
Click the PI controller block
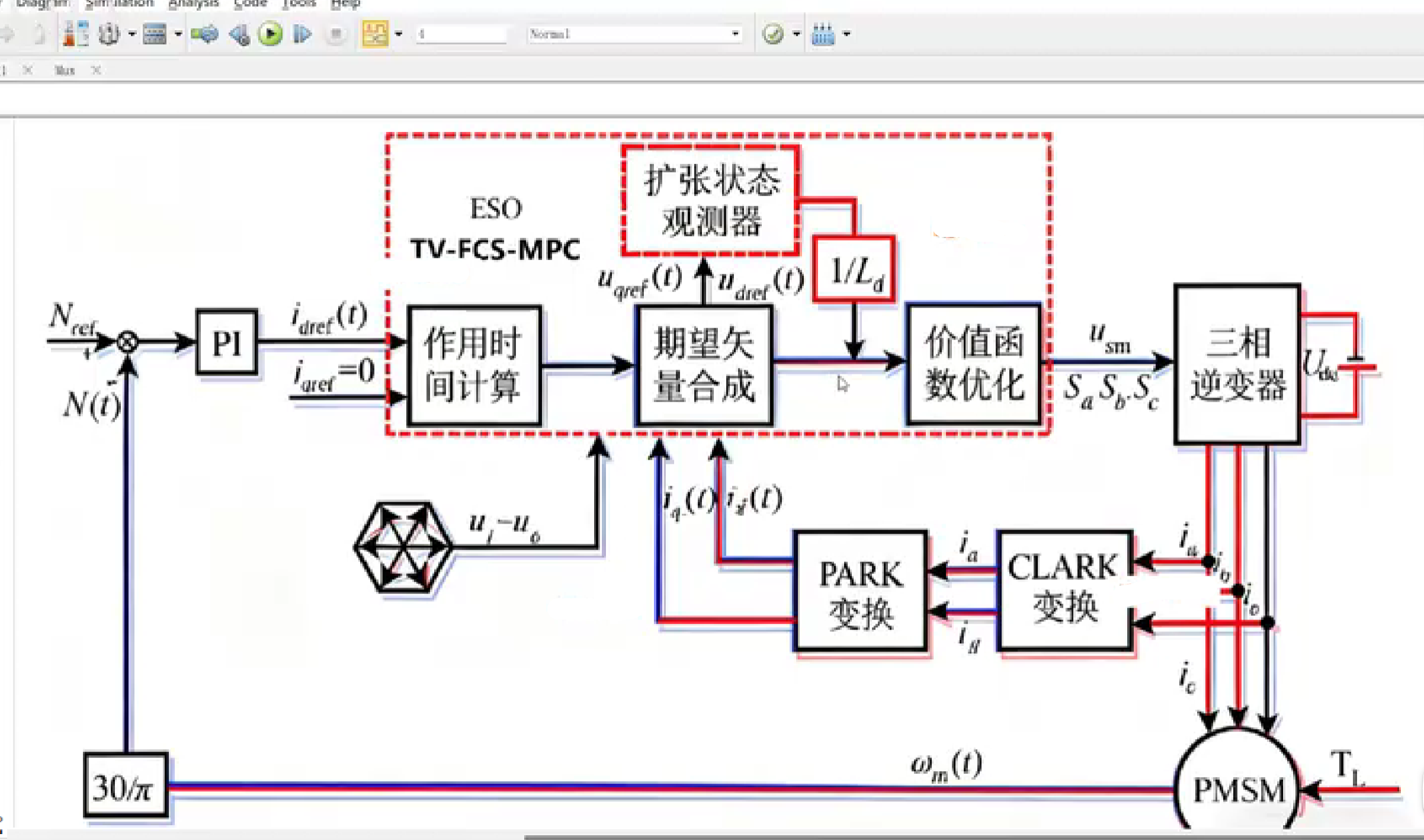227,342
